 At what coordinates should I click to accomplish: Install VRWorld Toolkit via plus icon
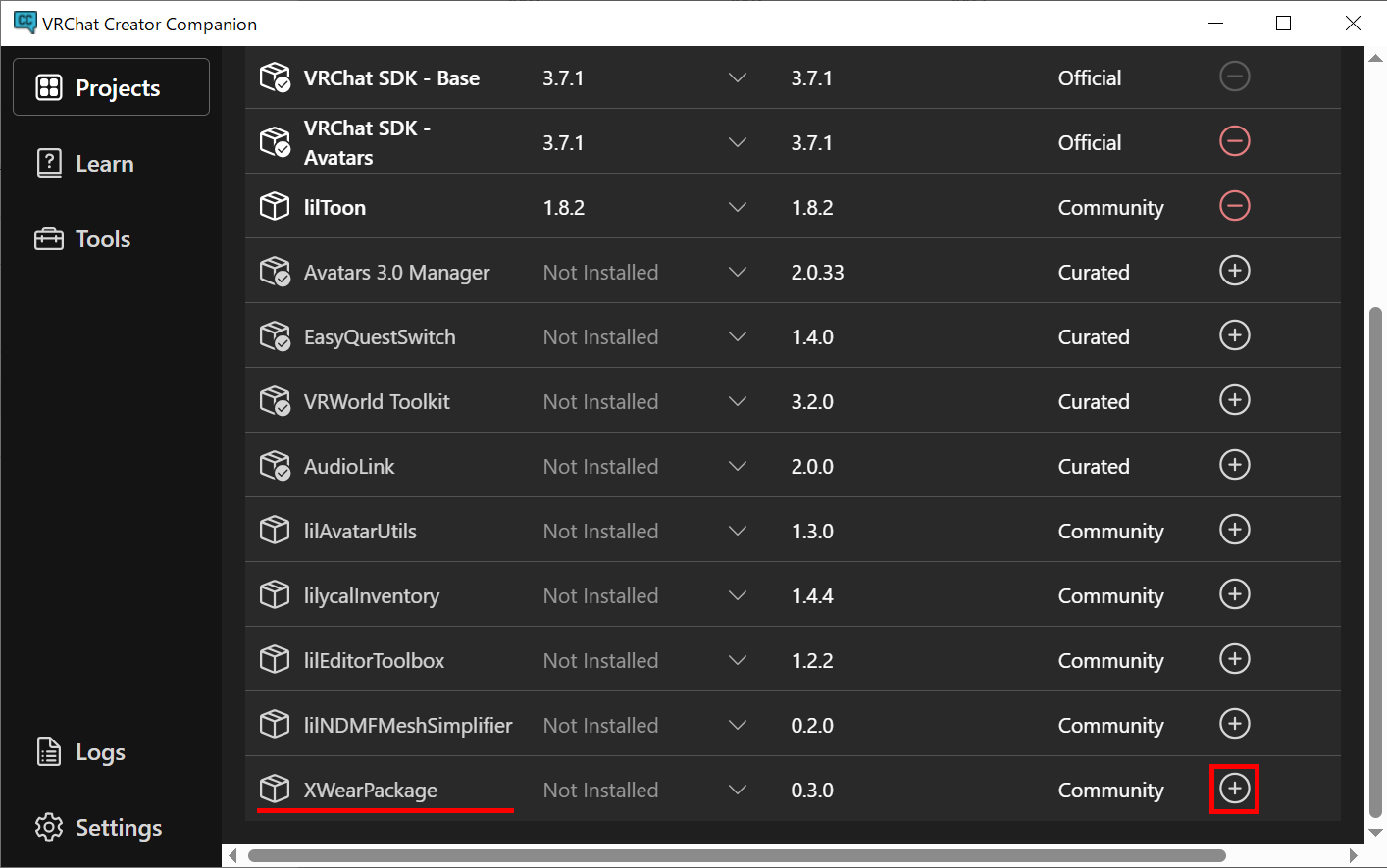point(1234,400)
